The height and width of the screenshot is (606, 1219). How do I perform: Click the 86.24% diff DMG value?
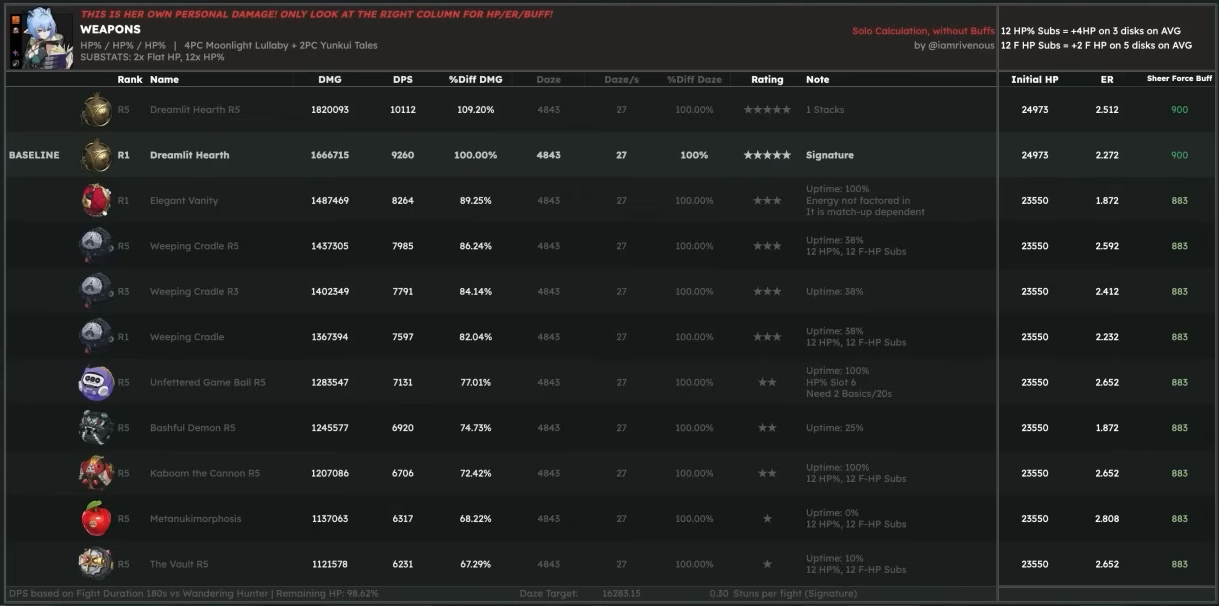point(476,246)
